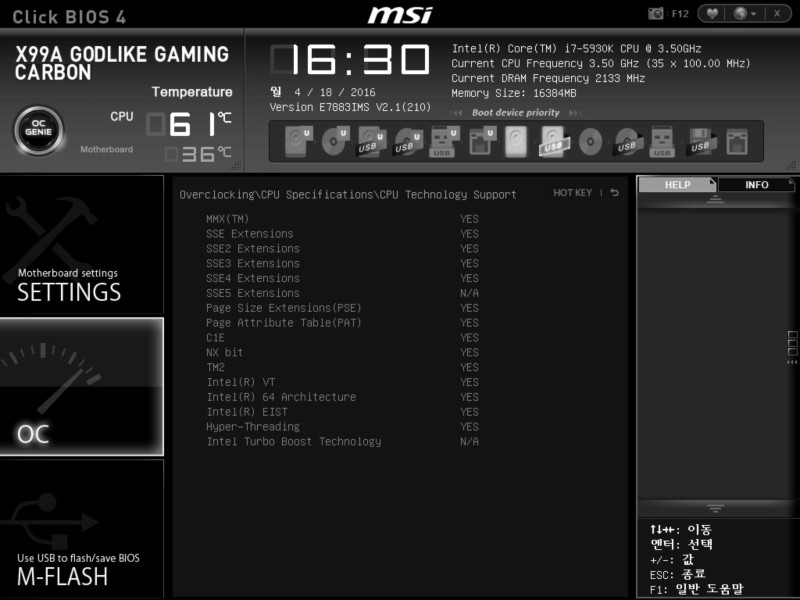
Task: Select UEFI USB hard disk boot icon
Action: pyautogui.click(x=371, y=141)
